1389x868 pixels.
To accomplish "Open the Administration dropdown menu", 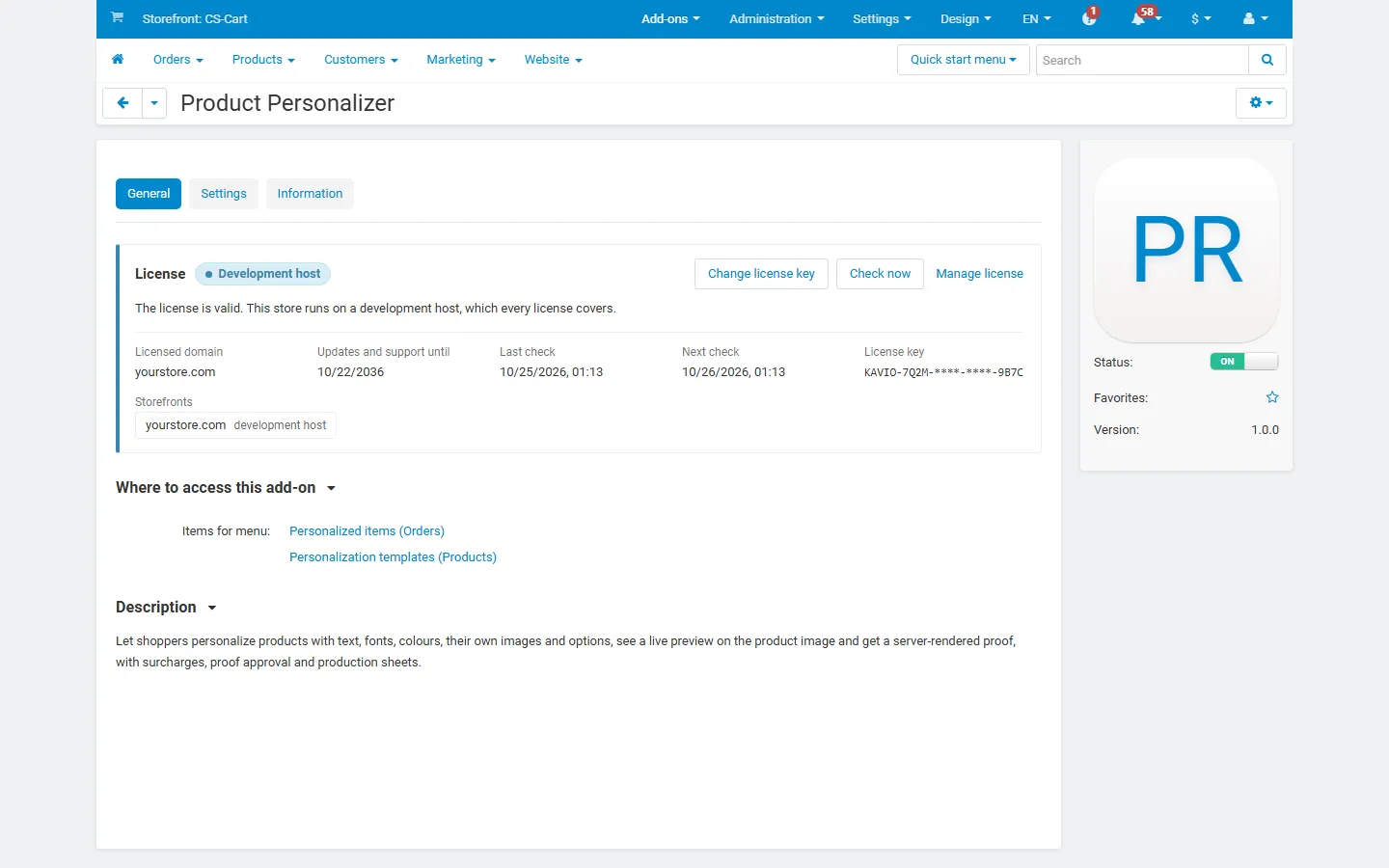I will pos(776,18).
